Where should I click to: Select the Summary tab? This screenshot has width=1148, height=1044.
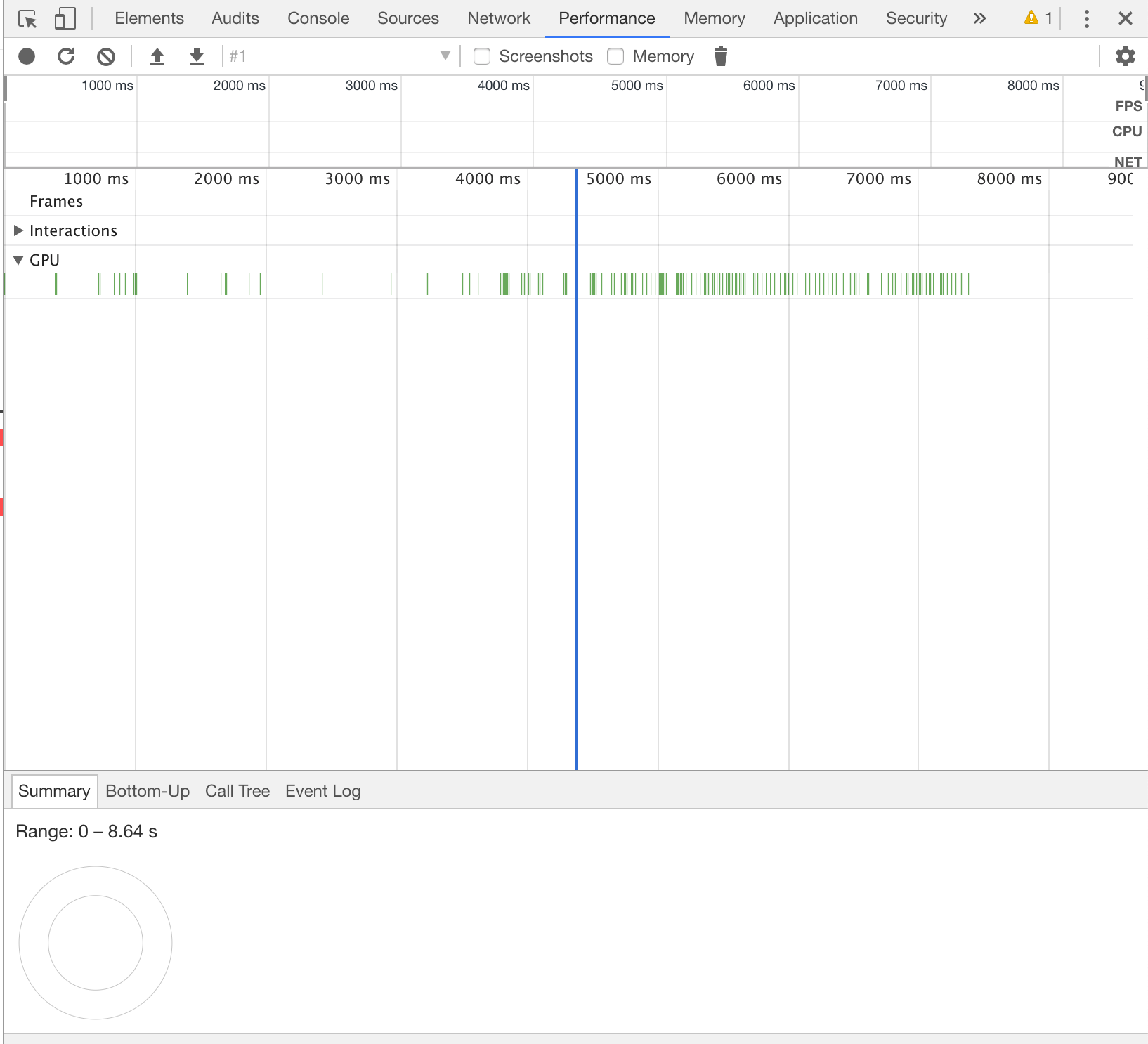pos(54,791)
